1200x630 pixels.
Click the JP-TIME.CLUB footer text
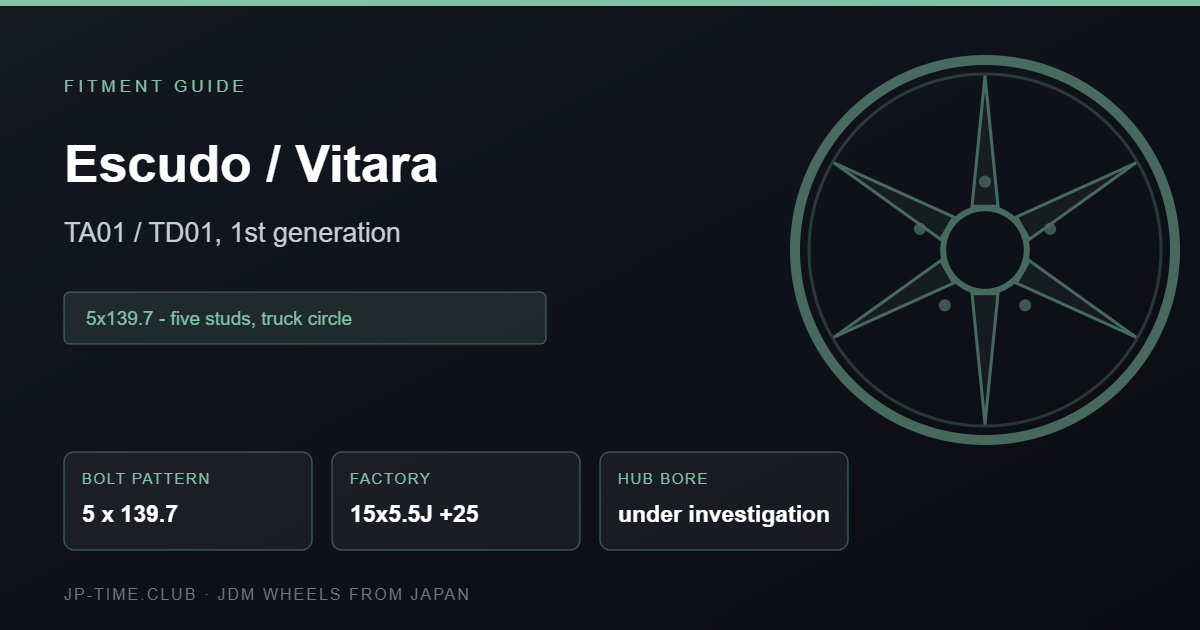pyautogui.click(x=266, y=594)
